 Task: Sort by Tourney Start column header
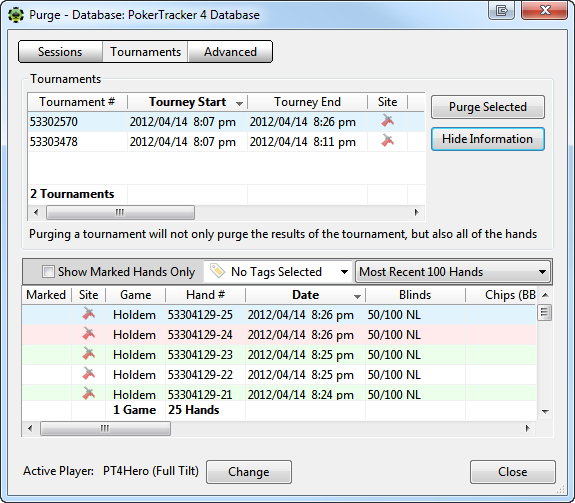[187, 102]
